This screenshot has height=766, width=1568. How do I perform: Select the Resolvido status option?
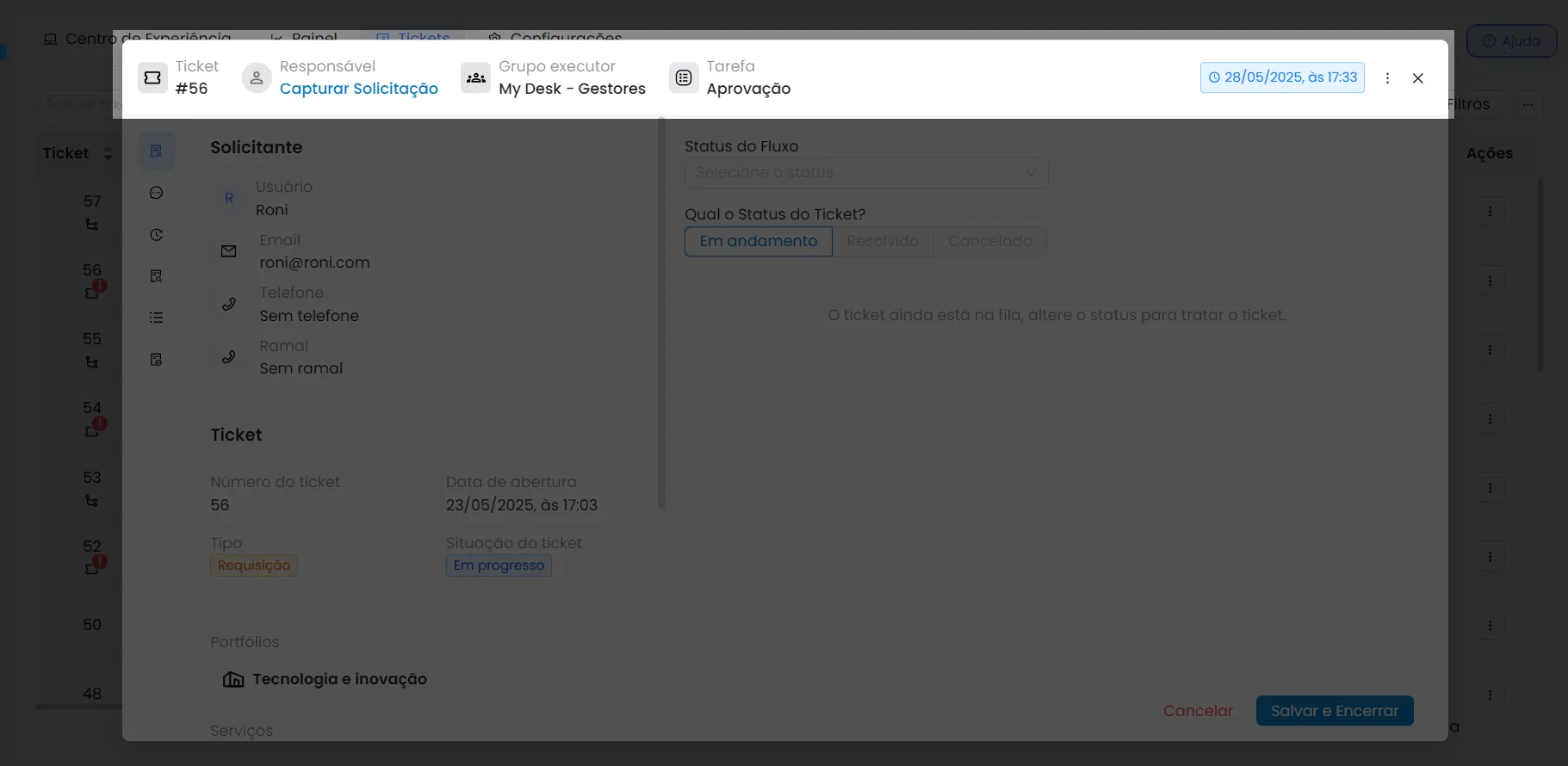click(x=883, y=241)
